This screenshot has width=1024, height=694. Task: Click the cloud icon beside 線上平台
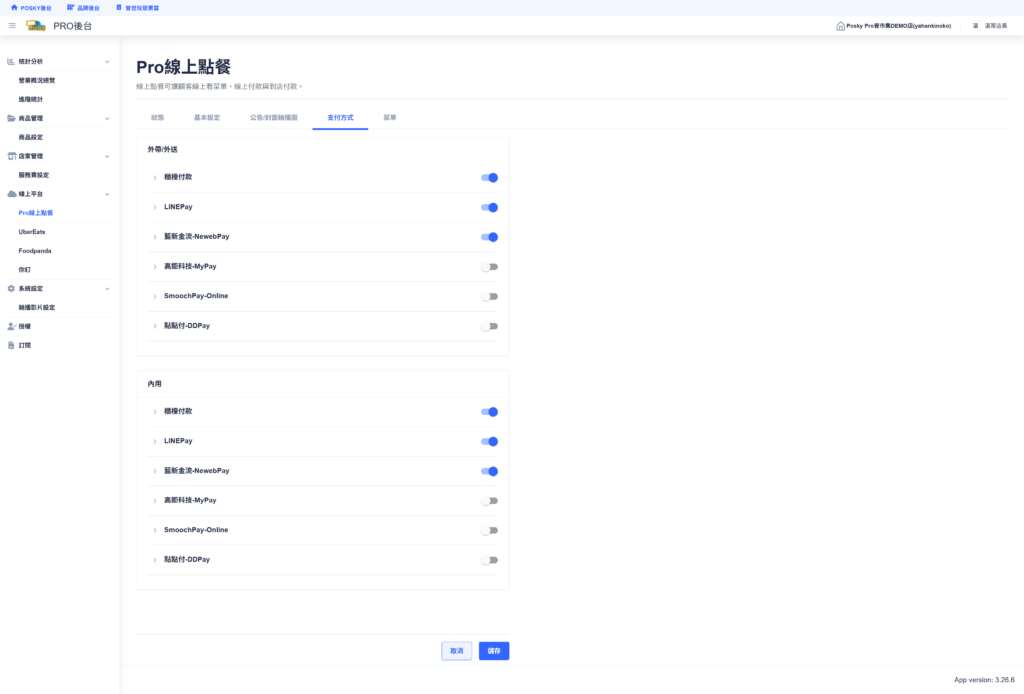click(11, 194)
